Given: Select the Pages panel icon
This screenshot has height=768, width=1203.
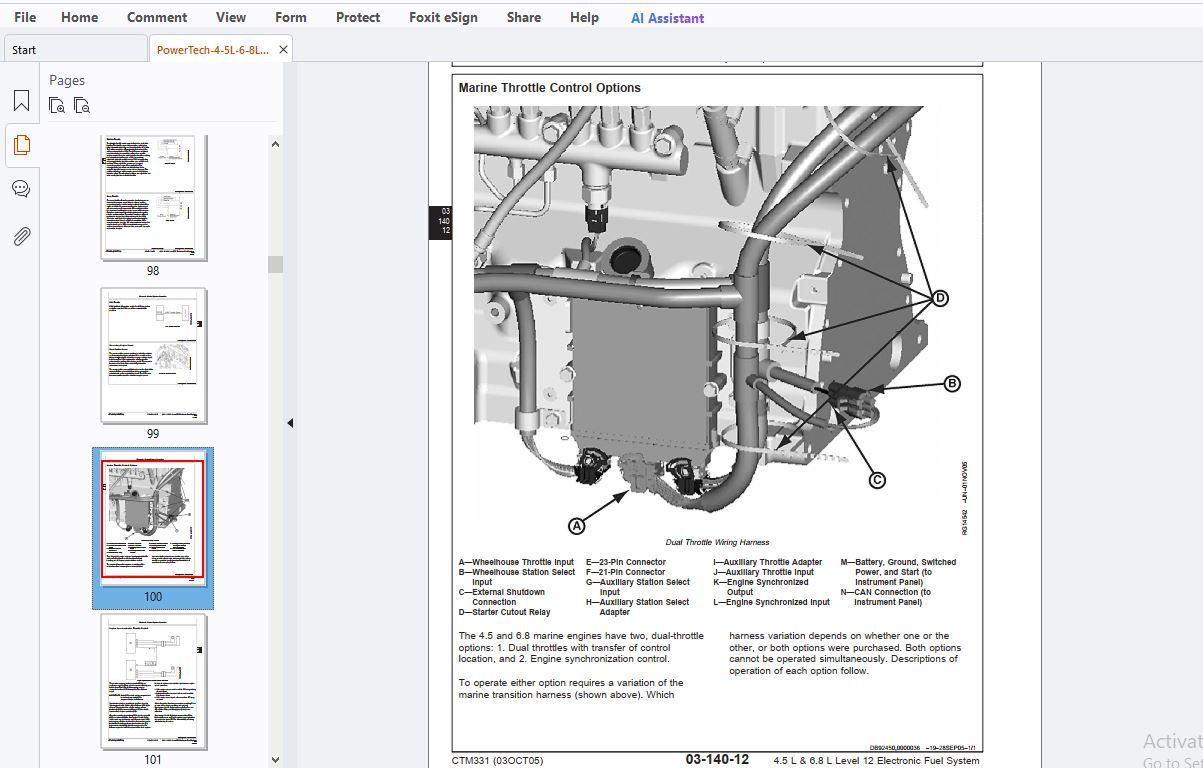Looking at the screenshot, I should coord(21,145).
